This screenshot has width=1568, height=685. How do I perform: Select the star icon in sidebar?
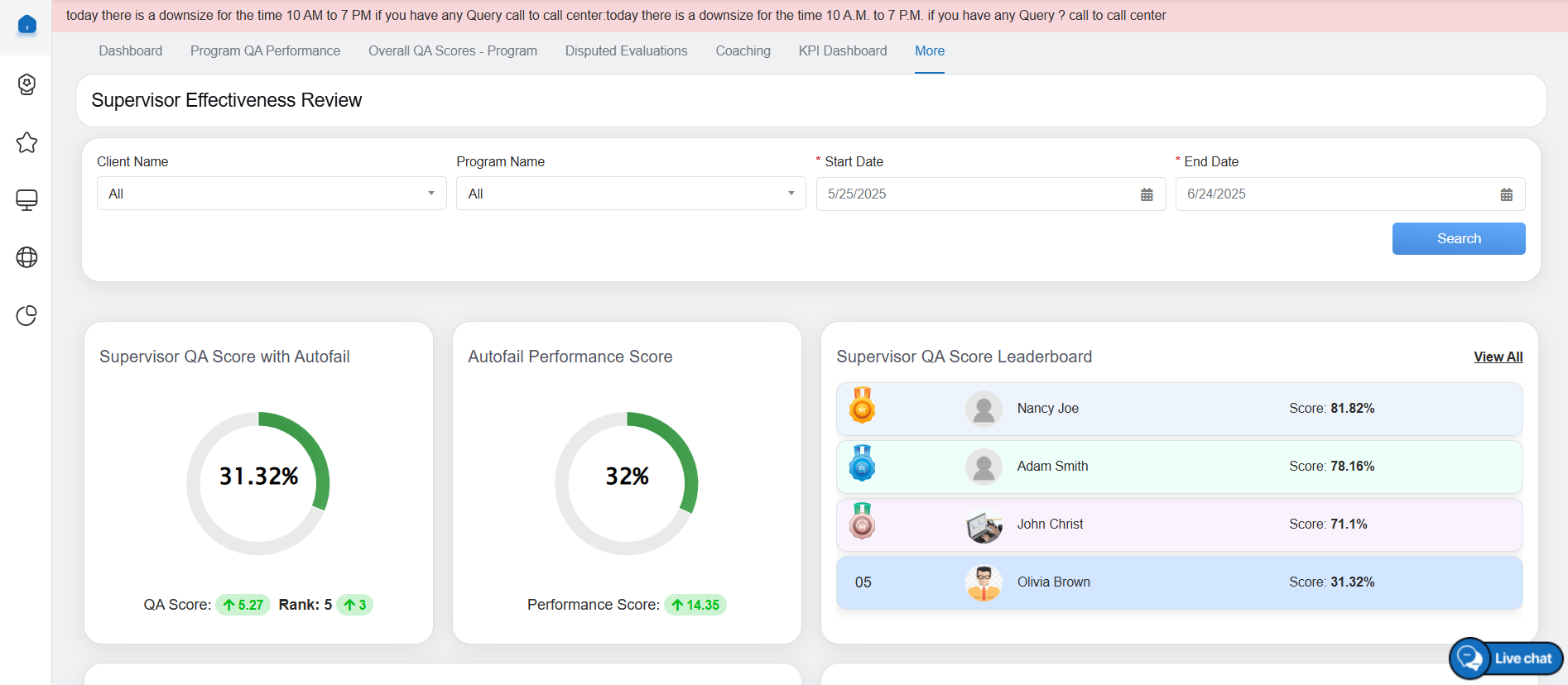click(x=26, y=142)
